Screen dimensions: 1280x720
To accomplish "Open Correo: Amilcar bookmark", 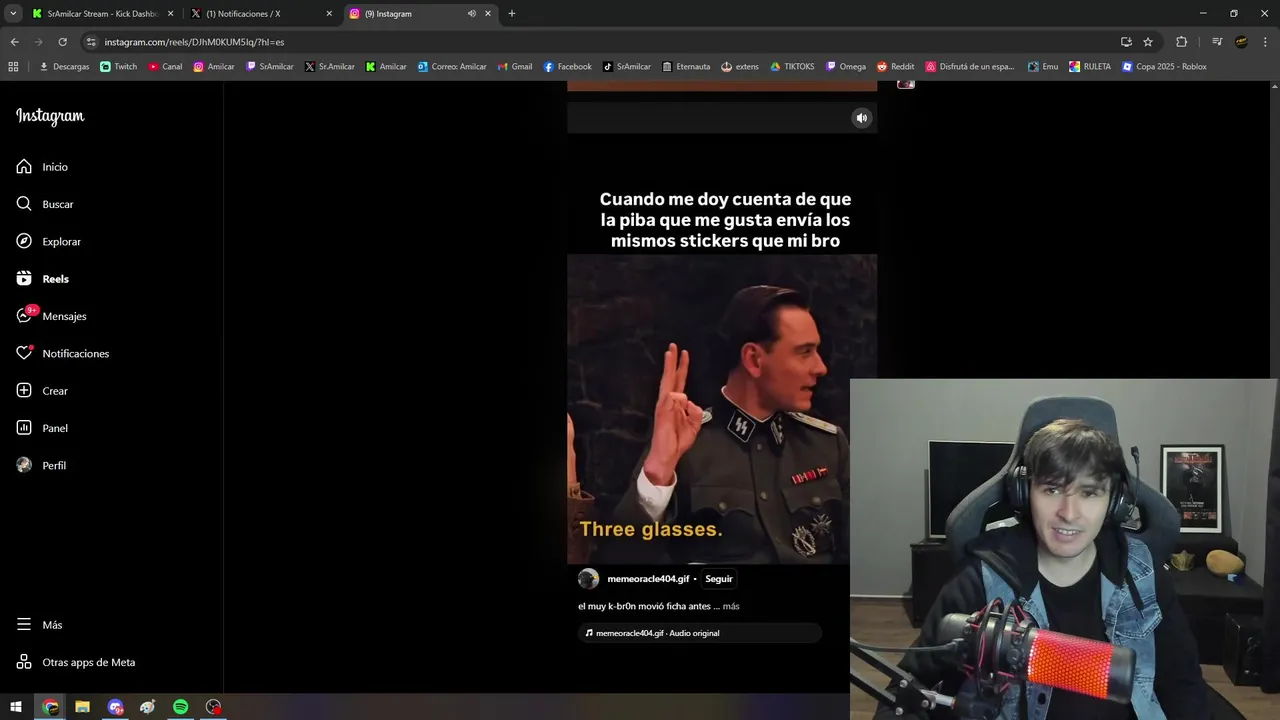I will click(452, 67).
